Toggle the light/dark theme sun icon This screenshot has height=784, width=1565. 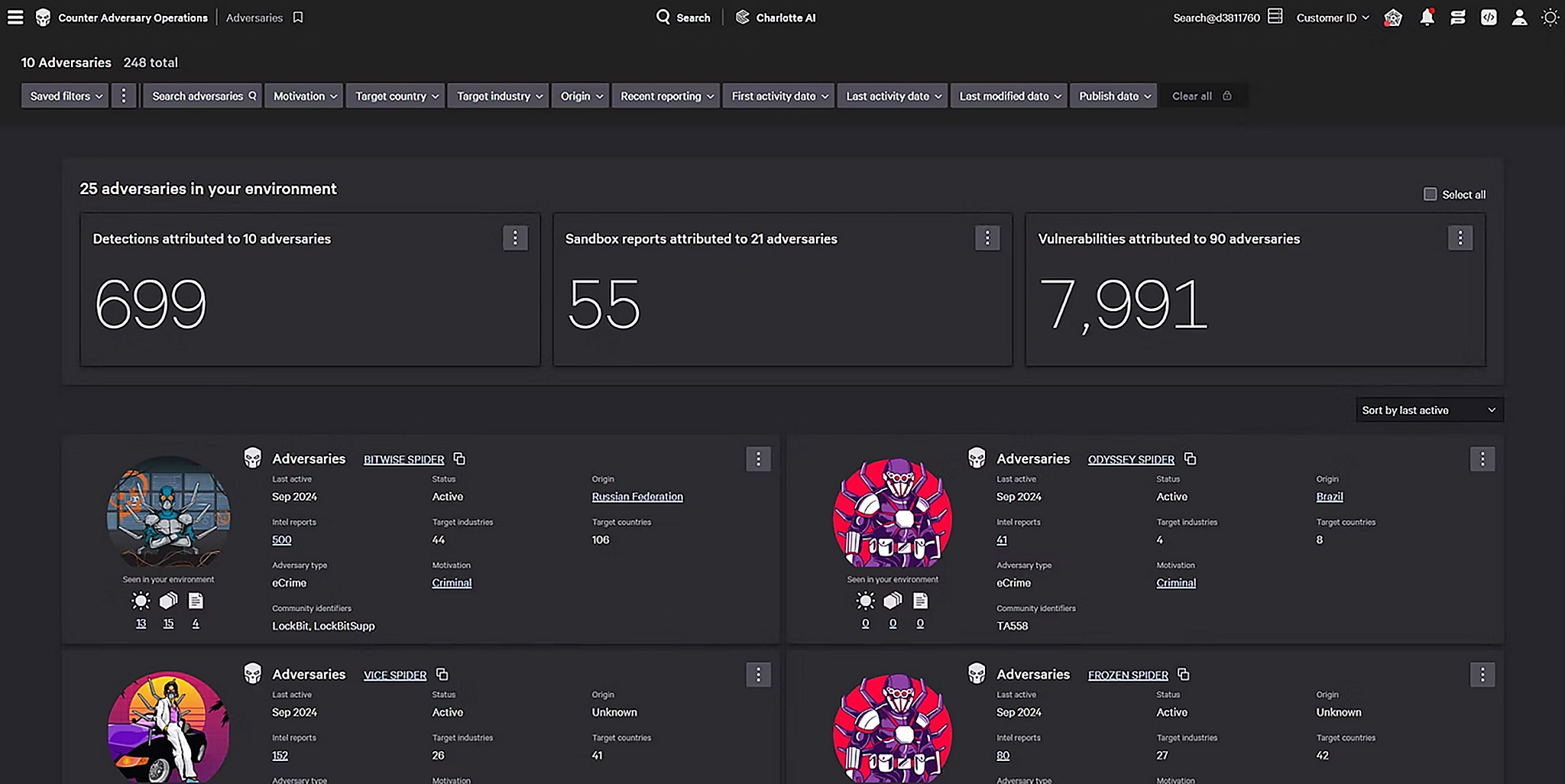(x=1550, y=18)
